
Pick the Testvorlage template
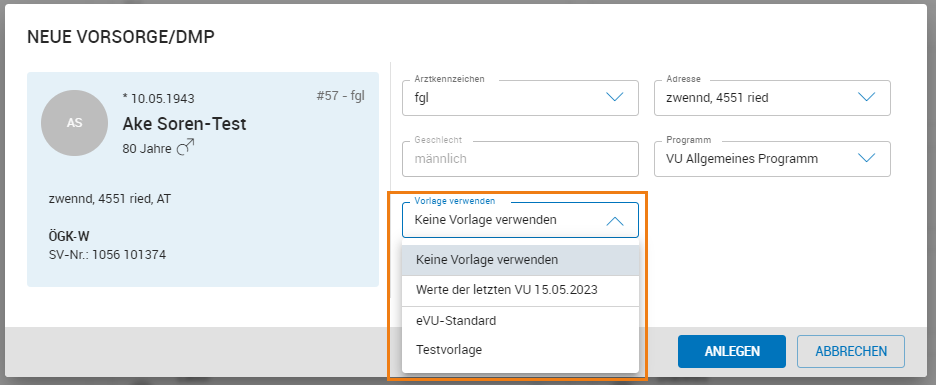(x=520, y=350)
